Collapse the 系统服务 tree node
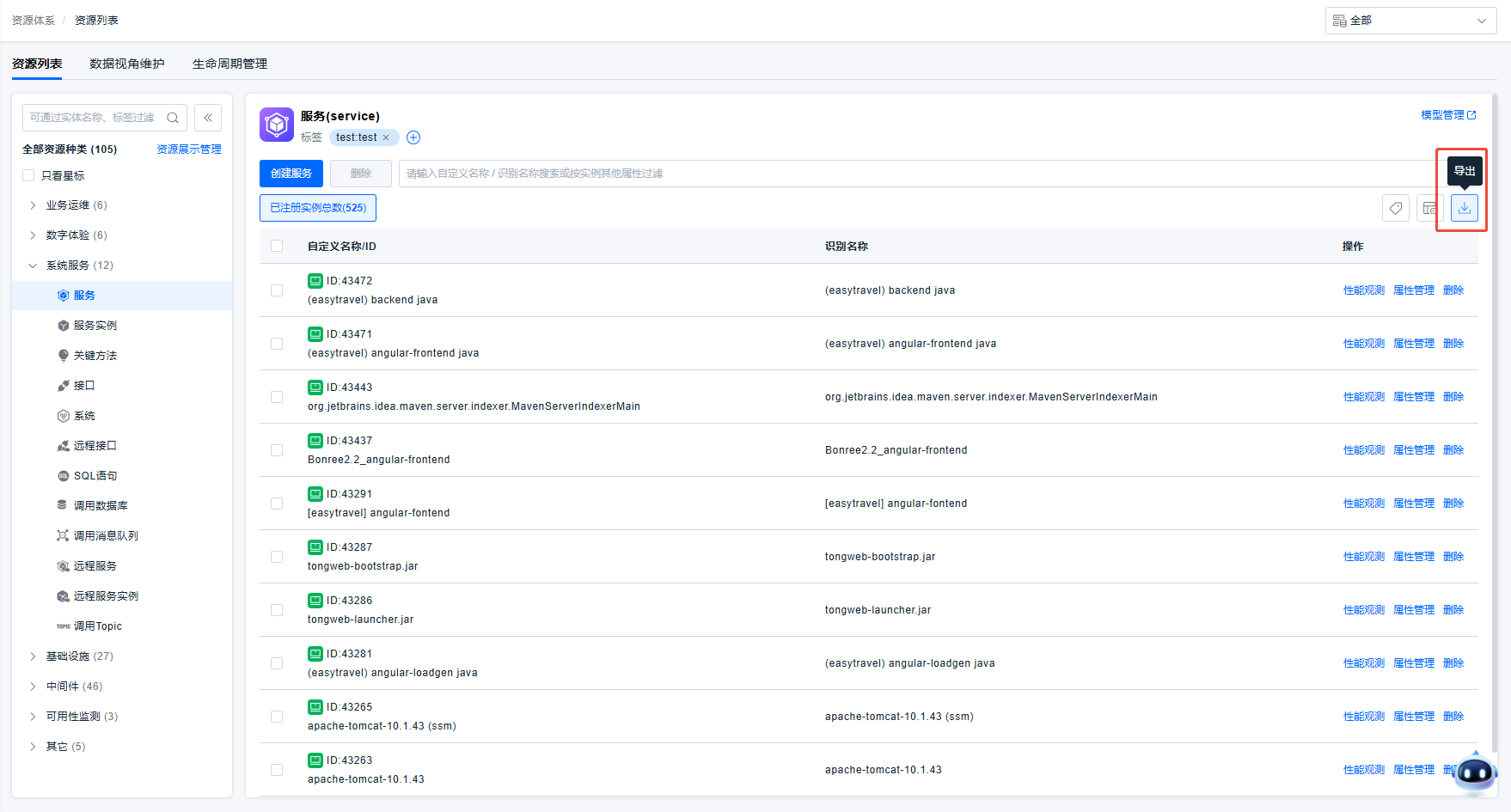1511x812 pixels. click(x=33, y=266)
